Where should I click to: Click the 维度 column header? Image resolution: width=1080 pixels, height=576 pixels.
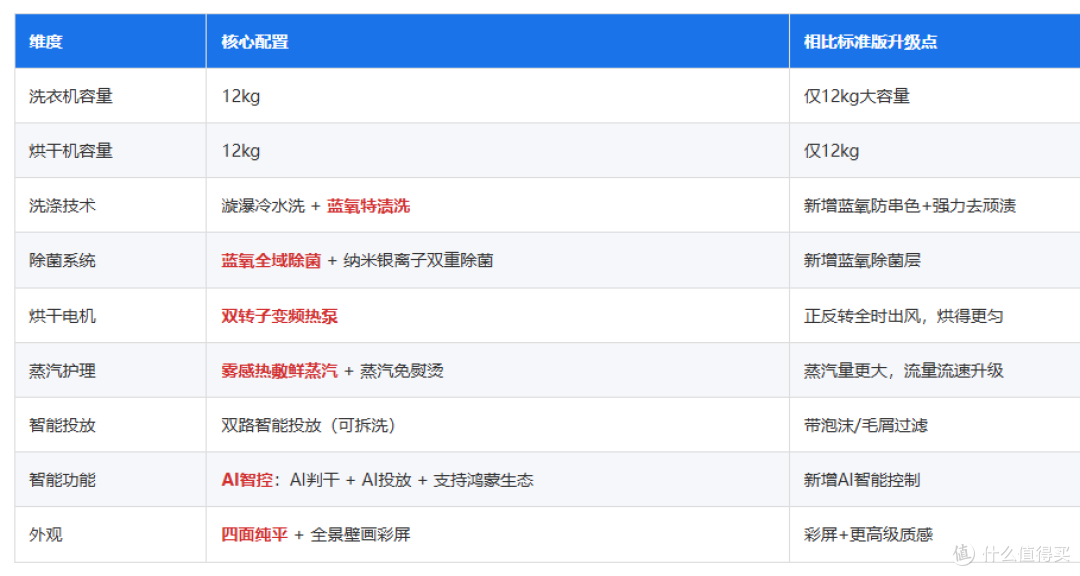coord(110,41)
